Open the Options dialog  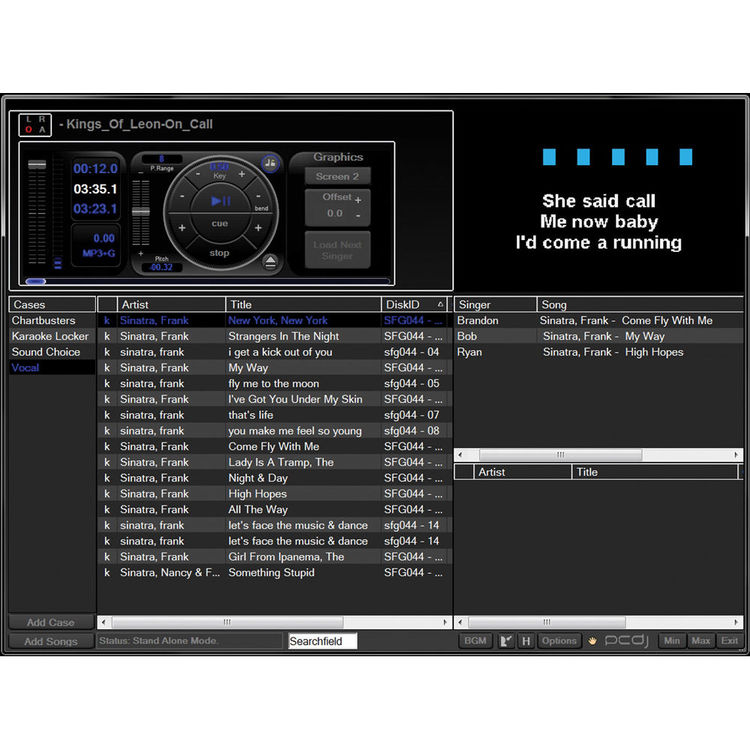[559, 641]
